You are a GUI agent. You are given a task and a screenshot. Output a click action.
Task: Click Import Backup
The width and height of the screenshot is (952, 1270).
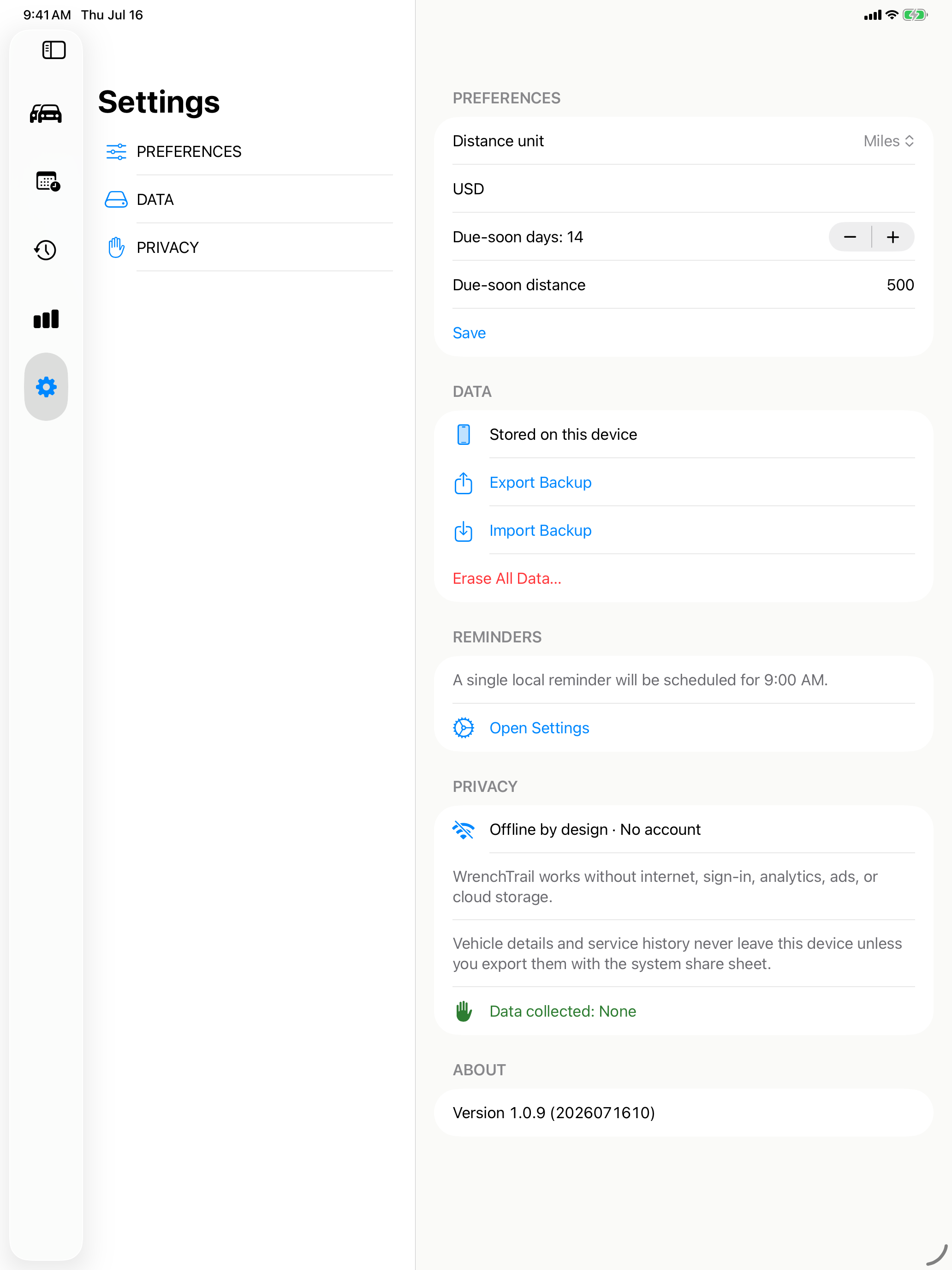click(541, 531)
